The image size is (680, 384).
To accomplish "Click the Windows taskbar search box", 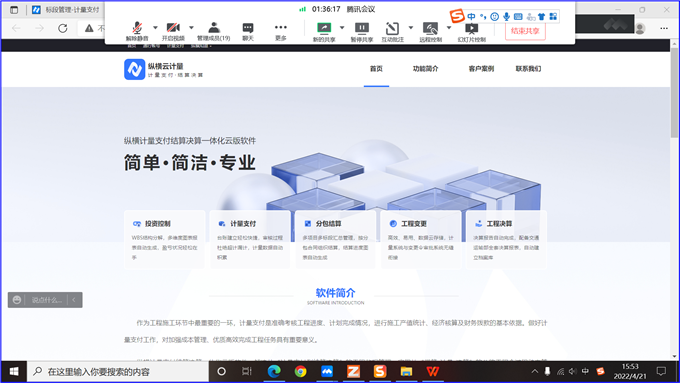I will point(118,372).
